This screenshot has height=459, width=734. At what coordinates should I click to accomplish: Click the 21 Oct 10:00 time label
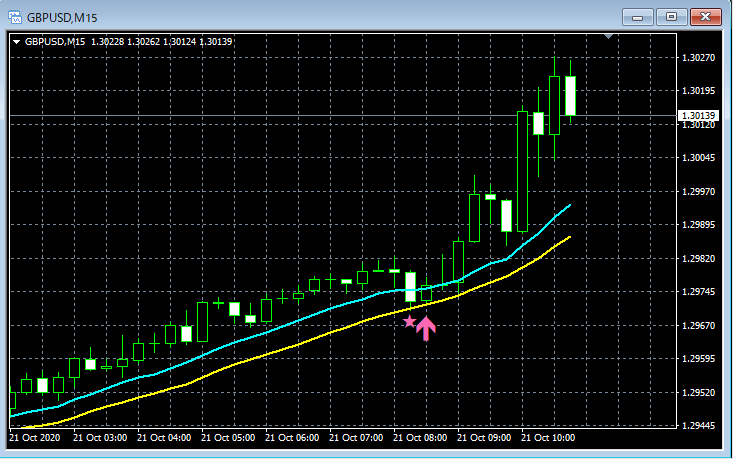[x=548, y=438]
